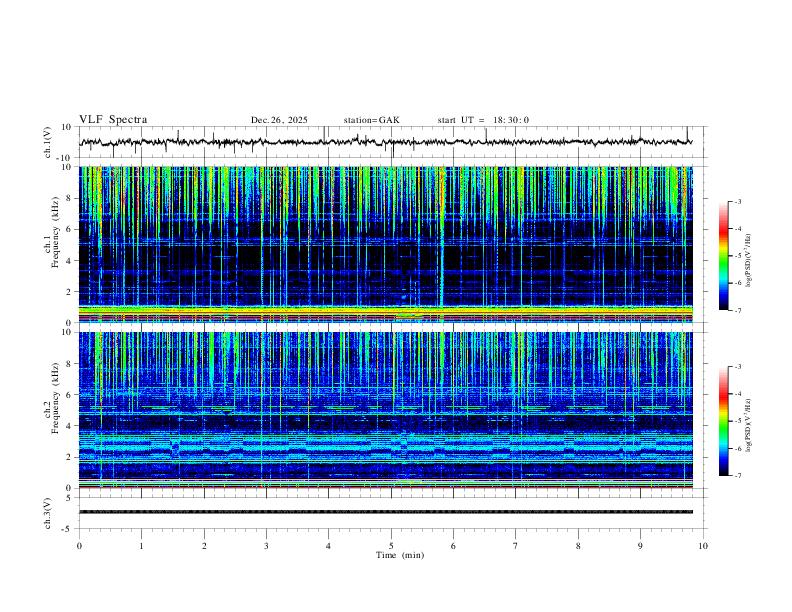The image size is (792, 612).
Task: Click the log(PSD) label beside ch.1 color bar
Action: pos(748,261)
